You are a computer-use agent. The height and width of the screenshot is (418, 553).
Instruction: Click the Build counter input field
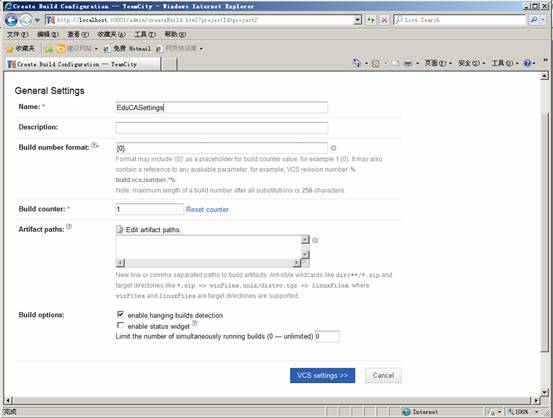pyautogui.click(x=150, y=209)
